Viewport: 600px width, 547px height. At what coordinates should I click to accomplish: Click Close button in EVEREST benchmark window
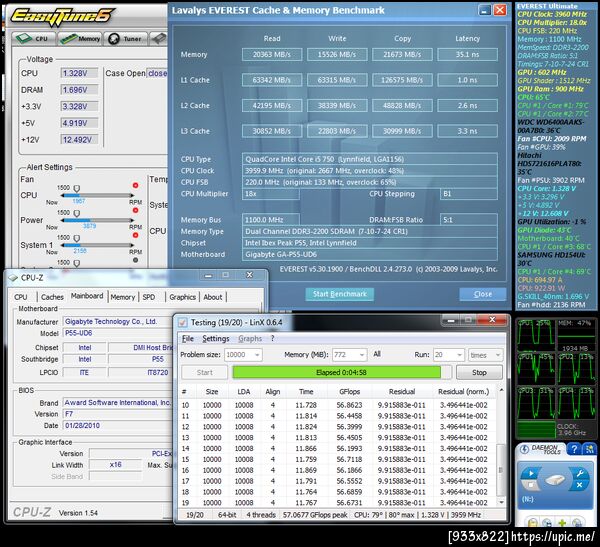pos(483,294)
